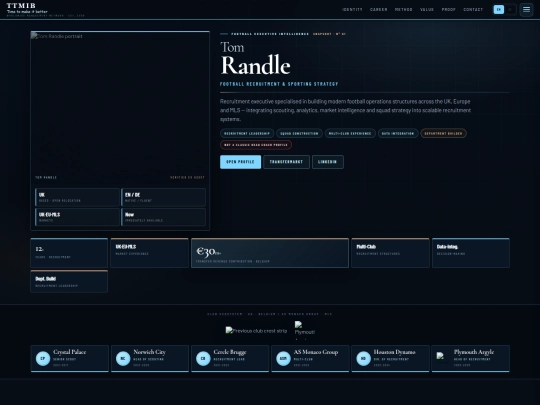
Task: Select the Houston Dynamo club card
Action: coord(390,359)
